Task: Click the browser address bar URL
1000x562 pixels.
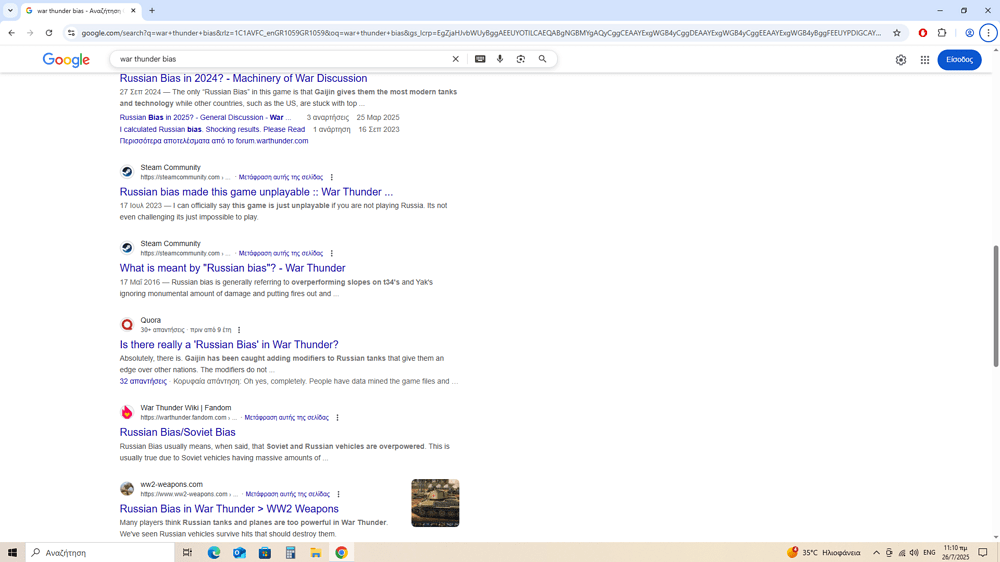Action: [x=481, y=33]
